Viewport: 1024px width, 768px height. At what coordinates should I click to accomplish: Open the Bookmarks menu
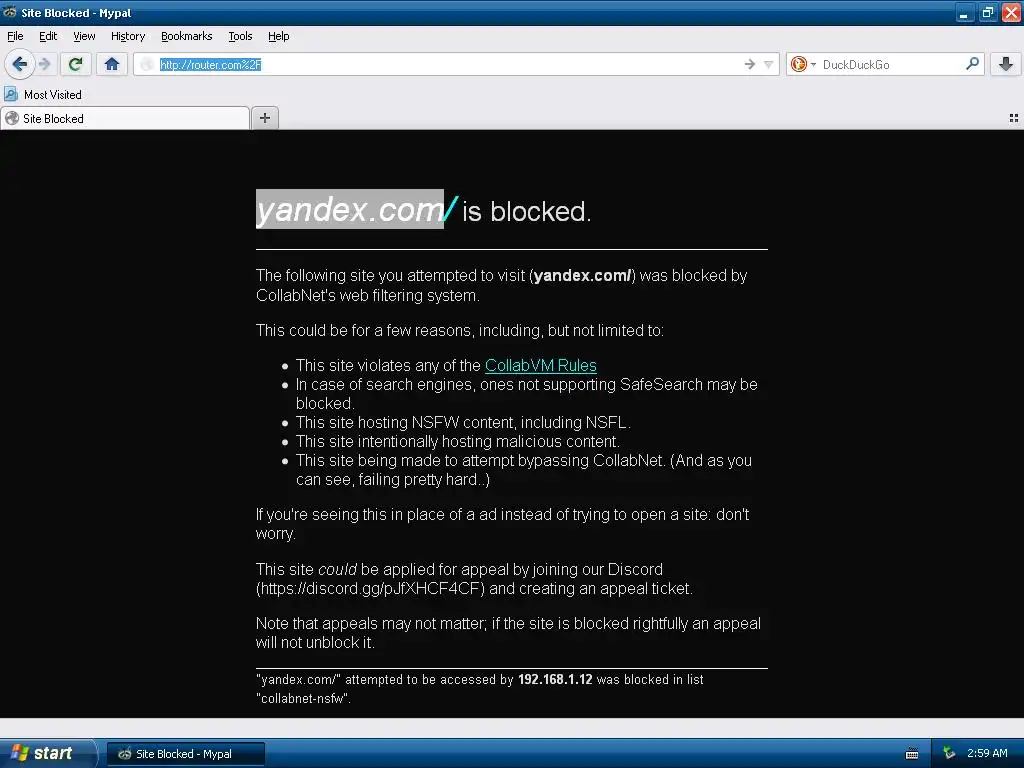(x=187, y=37)
